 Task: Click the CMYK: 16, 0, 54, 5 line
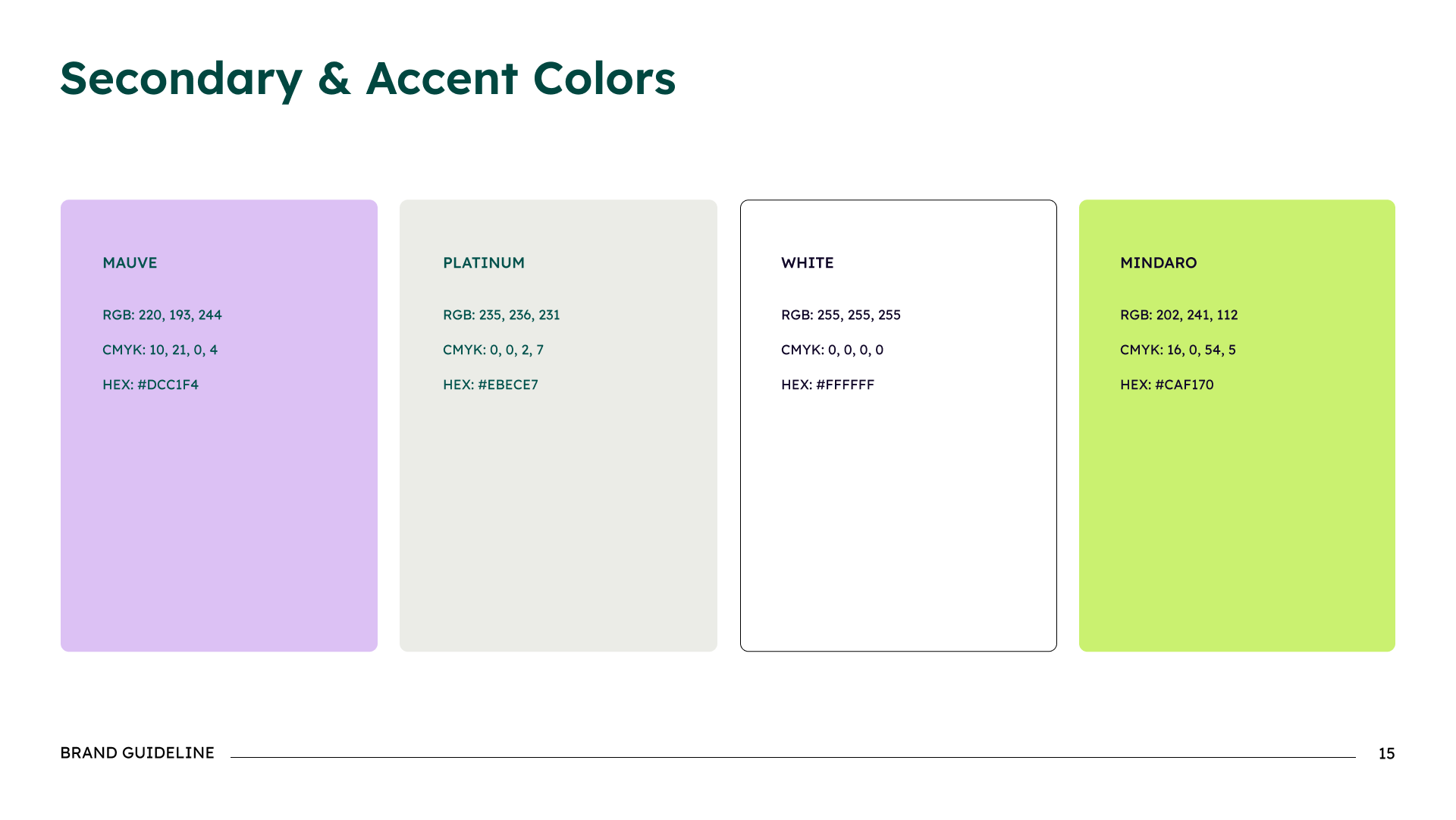click(x=1178, y=350)
